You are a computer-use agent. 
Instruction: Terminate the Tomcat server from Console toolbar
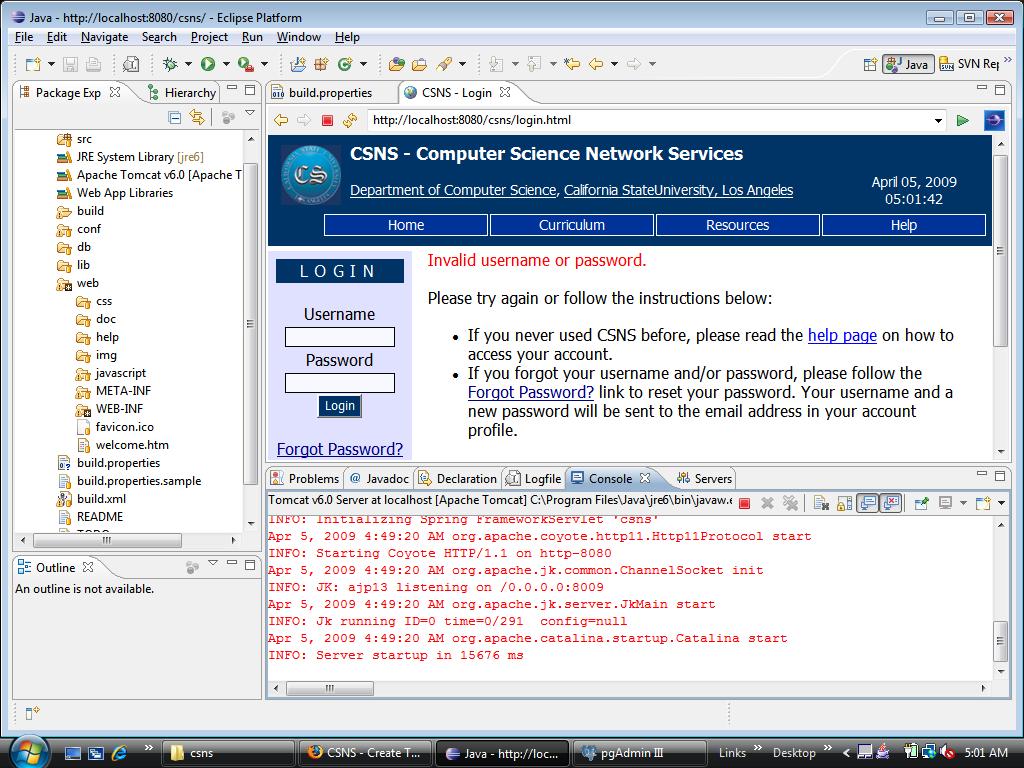tap(744, 503)
